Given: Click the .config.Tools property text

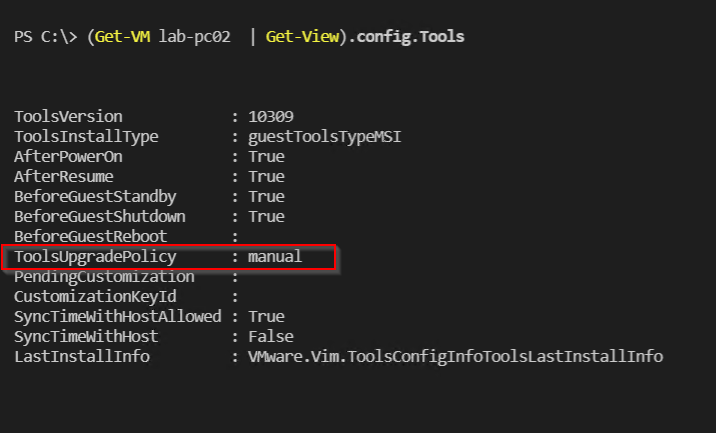Looking at the screenshot, I should coord(403,37).
